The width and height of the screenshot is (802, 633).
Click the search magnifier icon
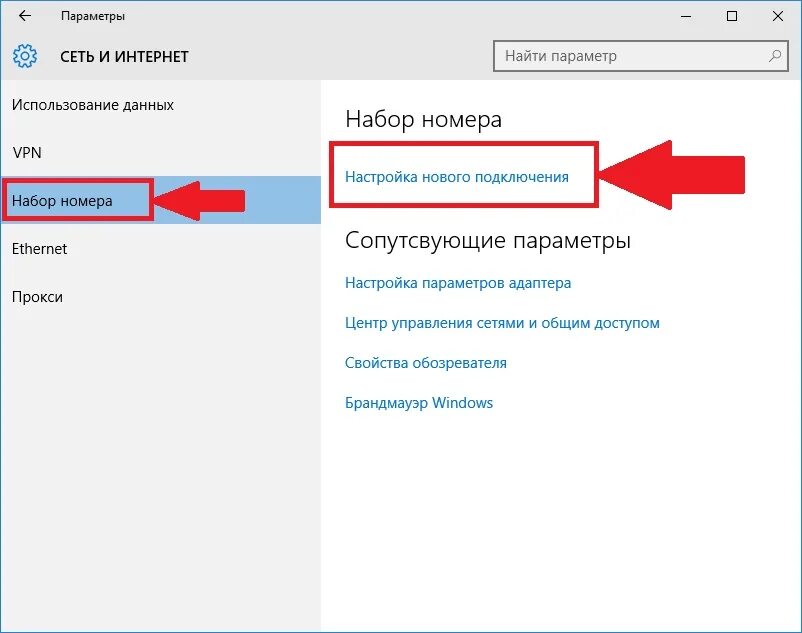coord(775,56)
